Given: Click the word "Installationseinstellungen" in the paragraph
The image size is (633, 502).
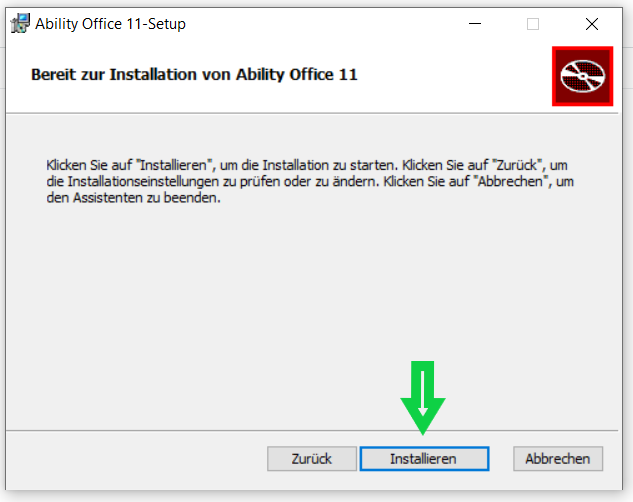Looking at the screenshot, I should point(143,182).
